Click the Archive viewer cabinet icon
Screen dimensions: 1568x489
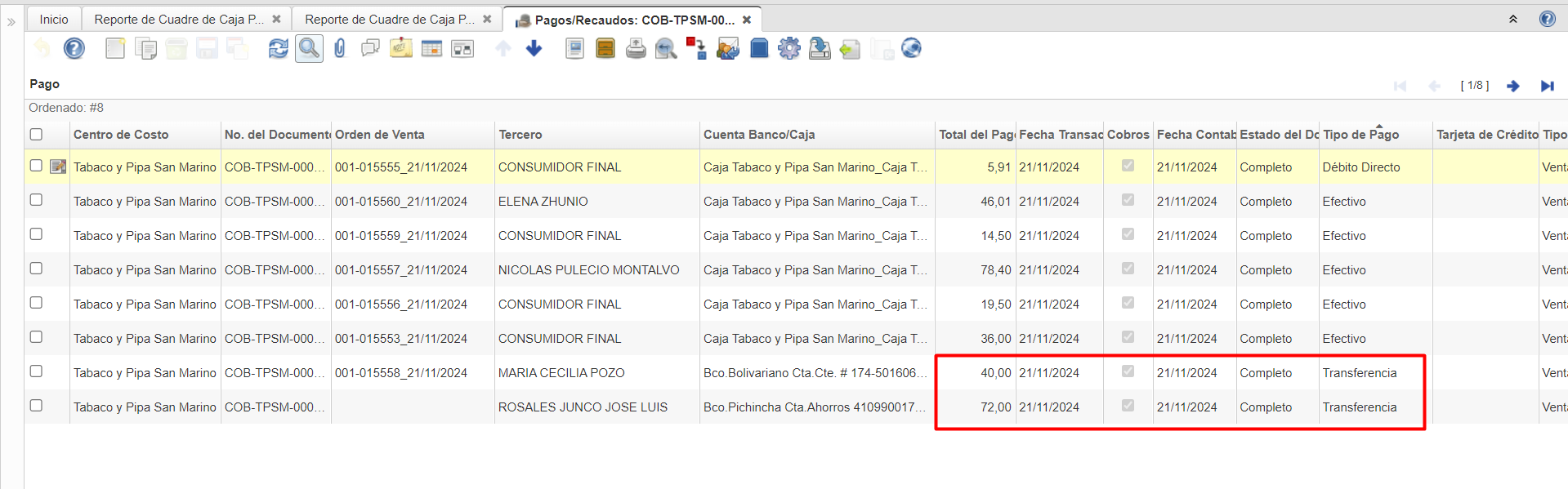[x=605, y=49]
